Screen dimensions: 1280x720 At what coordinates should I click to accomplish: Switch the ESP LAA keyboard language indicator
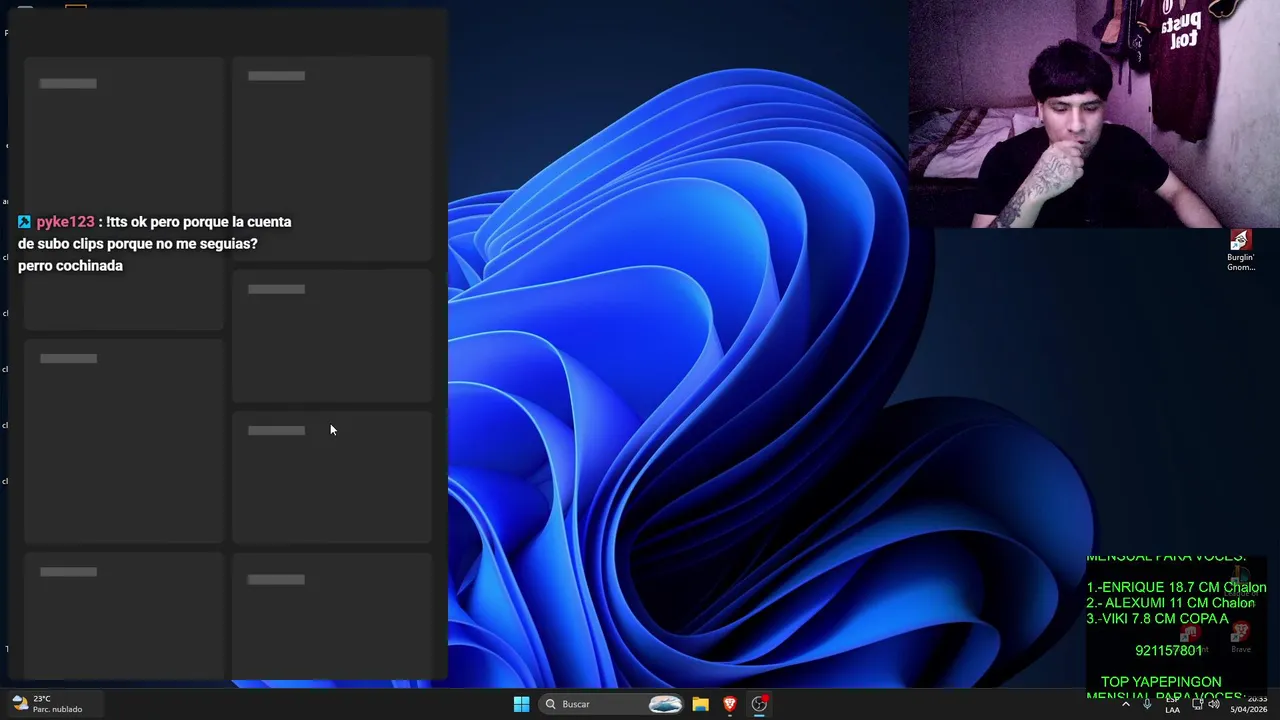(1172, 704)
